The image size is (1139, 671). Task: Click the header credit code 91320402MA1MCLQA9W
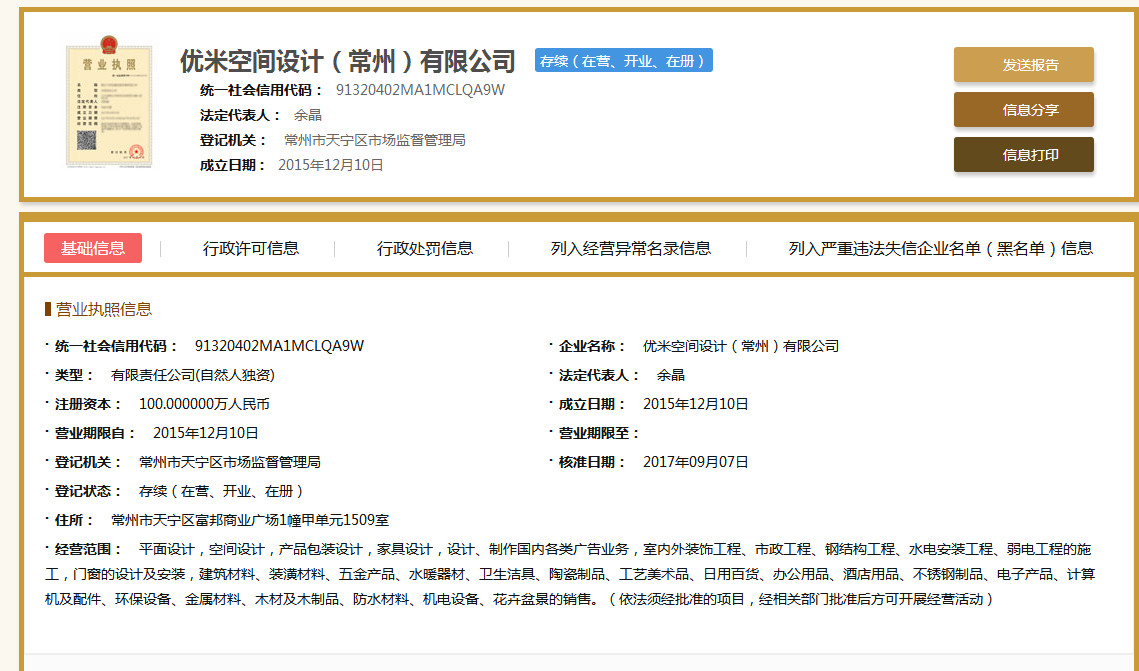point(420,90)
